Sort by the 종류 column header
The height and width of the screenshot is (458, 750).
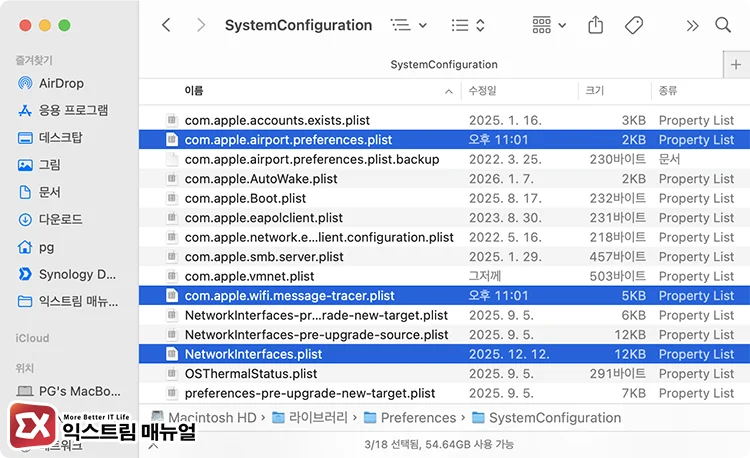click(x=668, y=90)
